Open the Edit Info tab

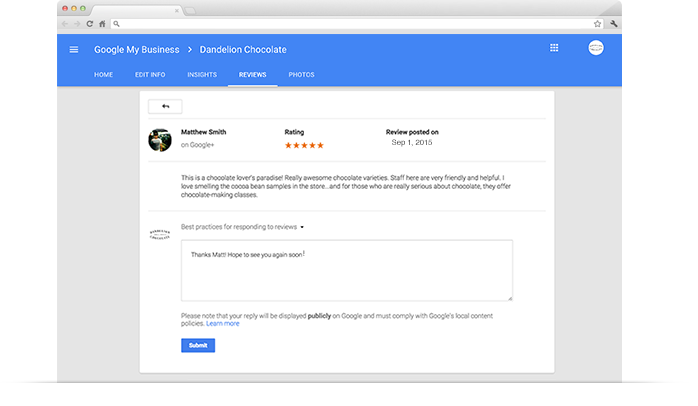(149, 75)
